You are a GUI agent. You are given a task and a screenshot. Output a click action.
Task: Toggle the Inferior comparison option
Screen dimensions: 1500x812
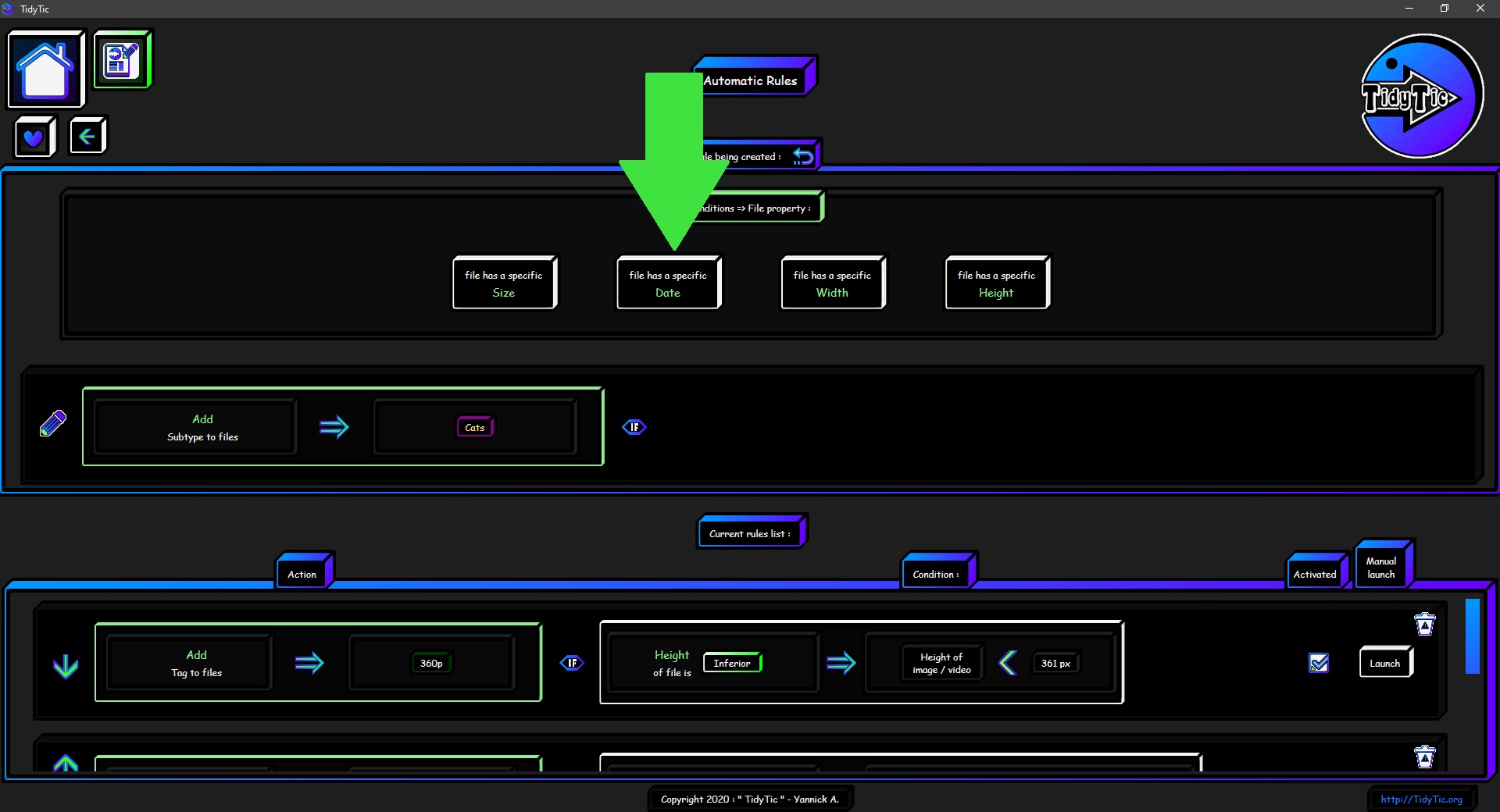click(x=732, y=663)
